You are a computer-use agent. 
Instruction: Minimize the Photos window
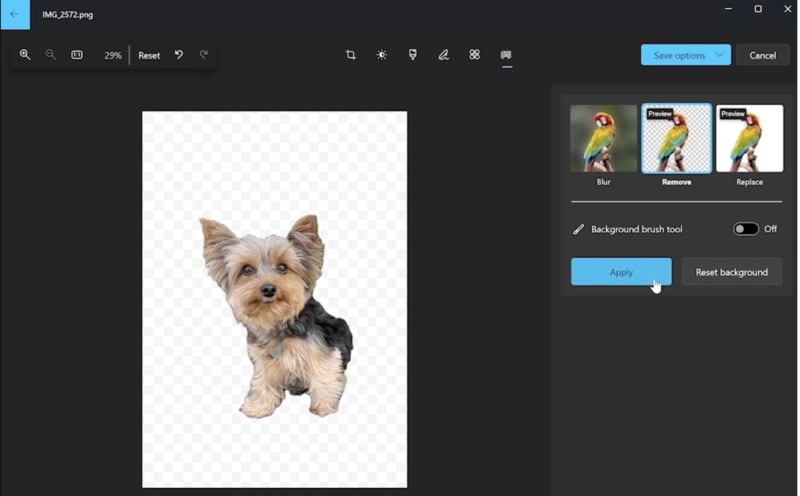pos(728,9)
